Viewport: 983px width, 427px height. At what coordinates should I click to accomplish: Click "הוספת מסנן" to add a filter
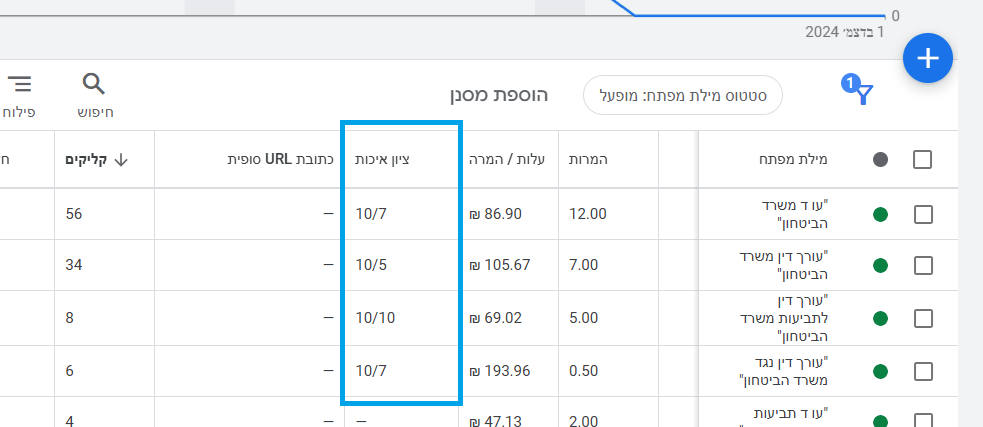[x=499, y=95]
